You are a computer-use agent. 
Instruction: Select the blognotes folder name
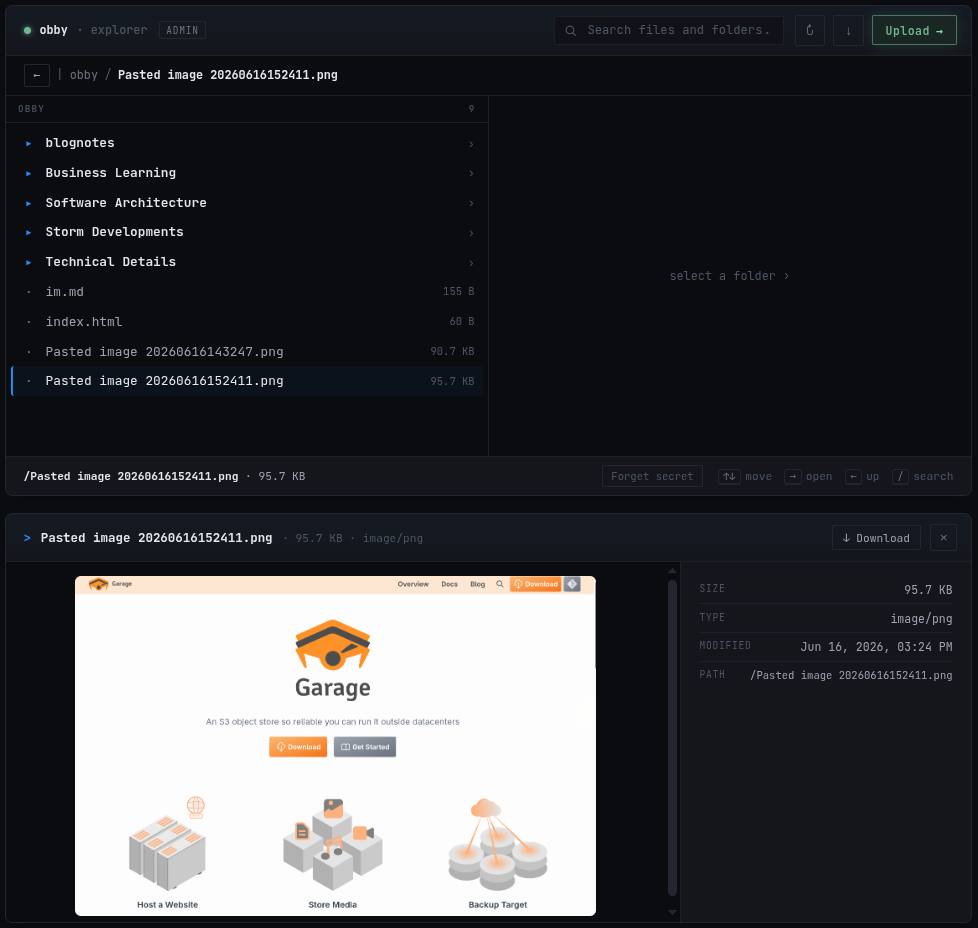[x=80, y=143]
